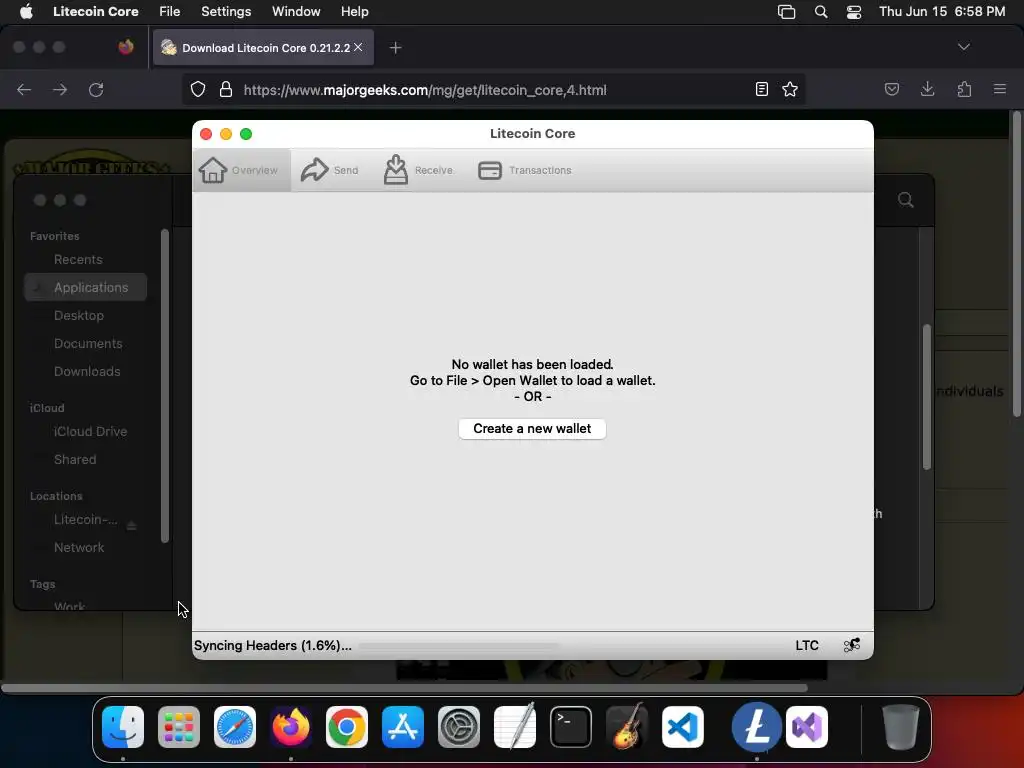
Task: Click the browser page vertical scrollbar
Action: [x=1016, y=264]
